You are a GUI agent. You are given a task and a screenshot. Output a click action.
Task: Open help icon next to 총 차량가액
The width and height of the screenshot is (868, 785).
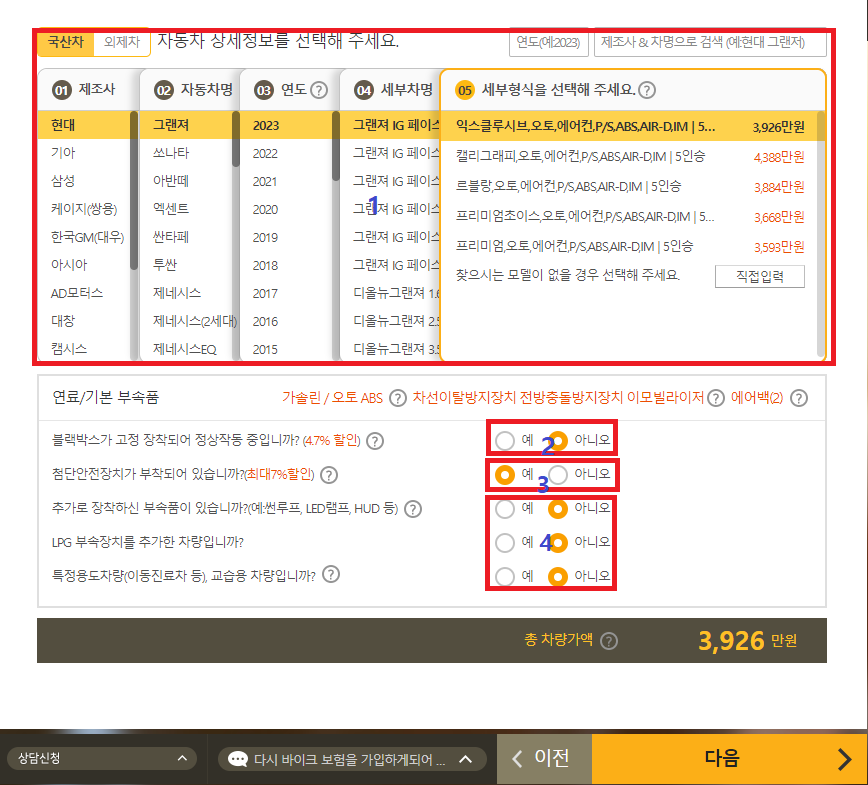(x=609, y=641)
